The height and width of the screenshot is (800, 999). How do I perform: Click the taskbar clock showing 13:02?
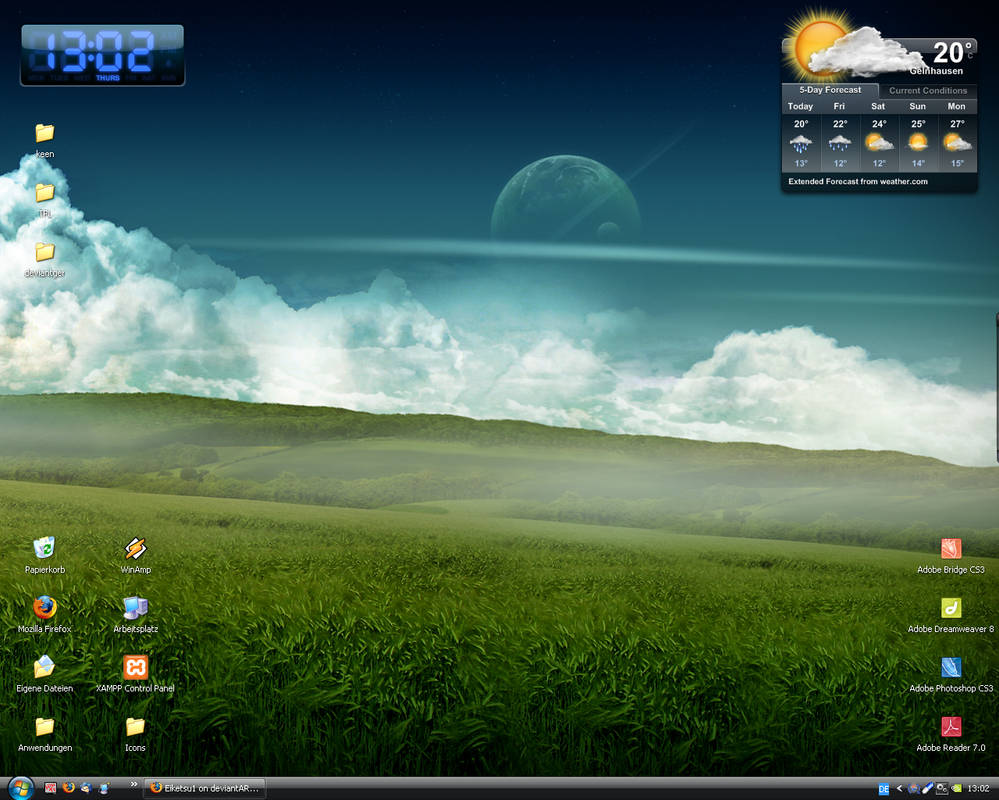point(978,789)
